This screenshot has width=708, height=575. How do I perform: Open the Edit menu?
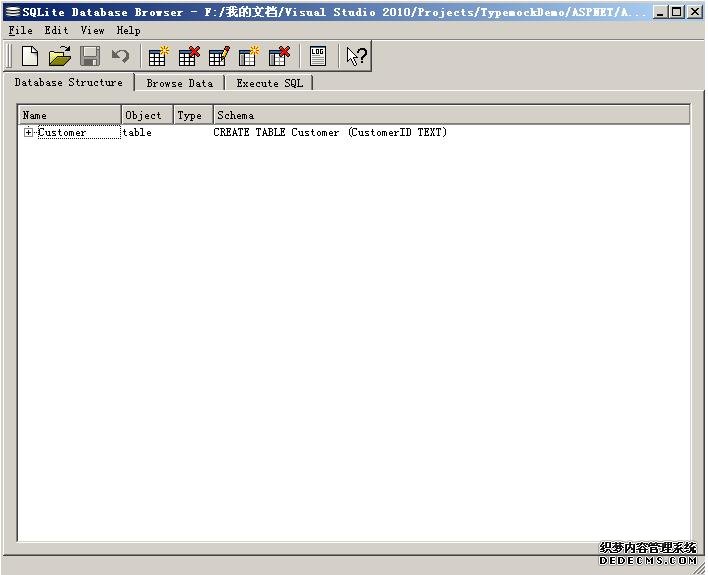56,31
